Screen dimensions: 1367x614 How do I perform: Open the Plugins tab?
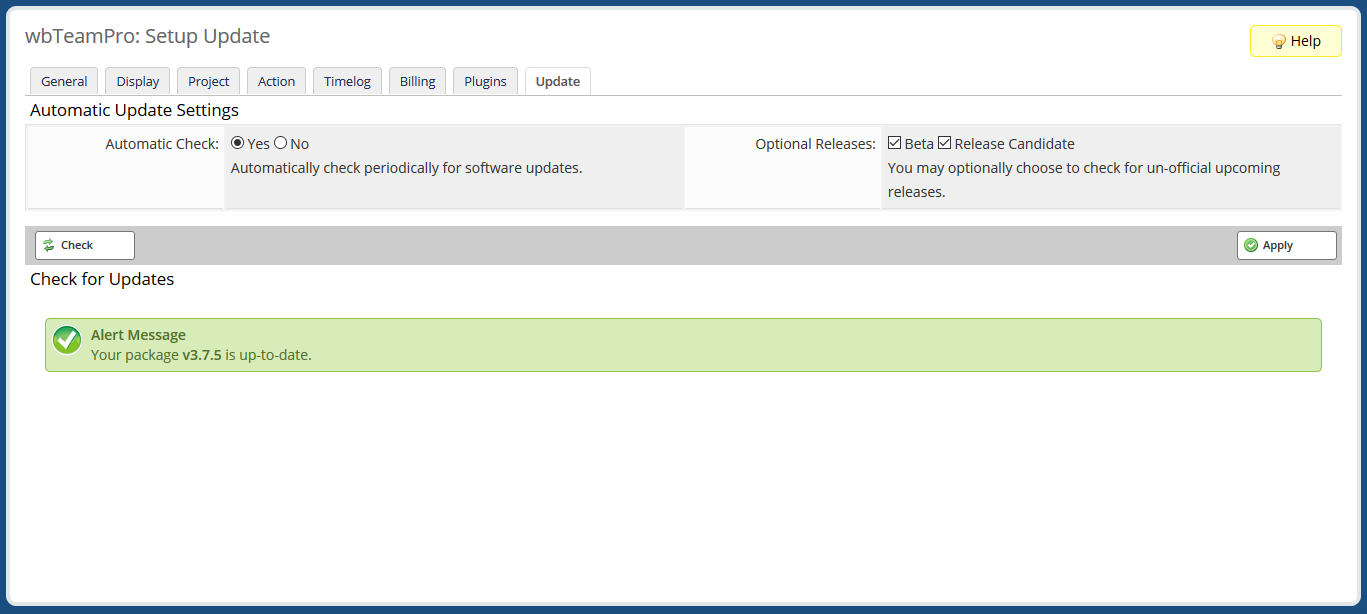485,81
